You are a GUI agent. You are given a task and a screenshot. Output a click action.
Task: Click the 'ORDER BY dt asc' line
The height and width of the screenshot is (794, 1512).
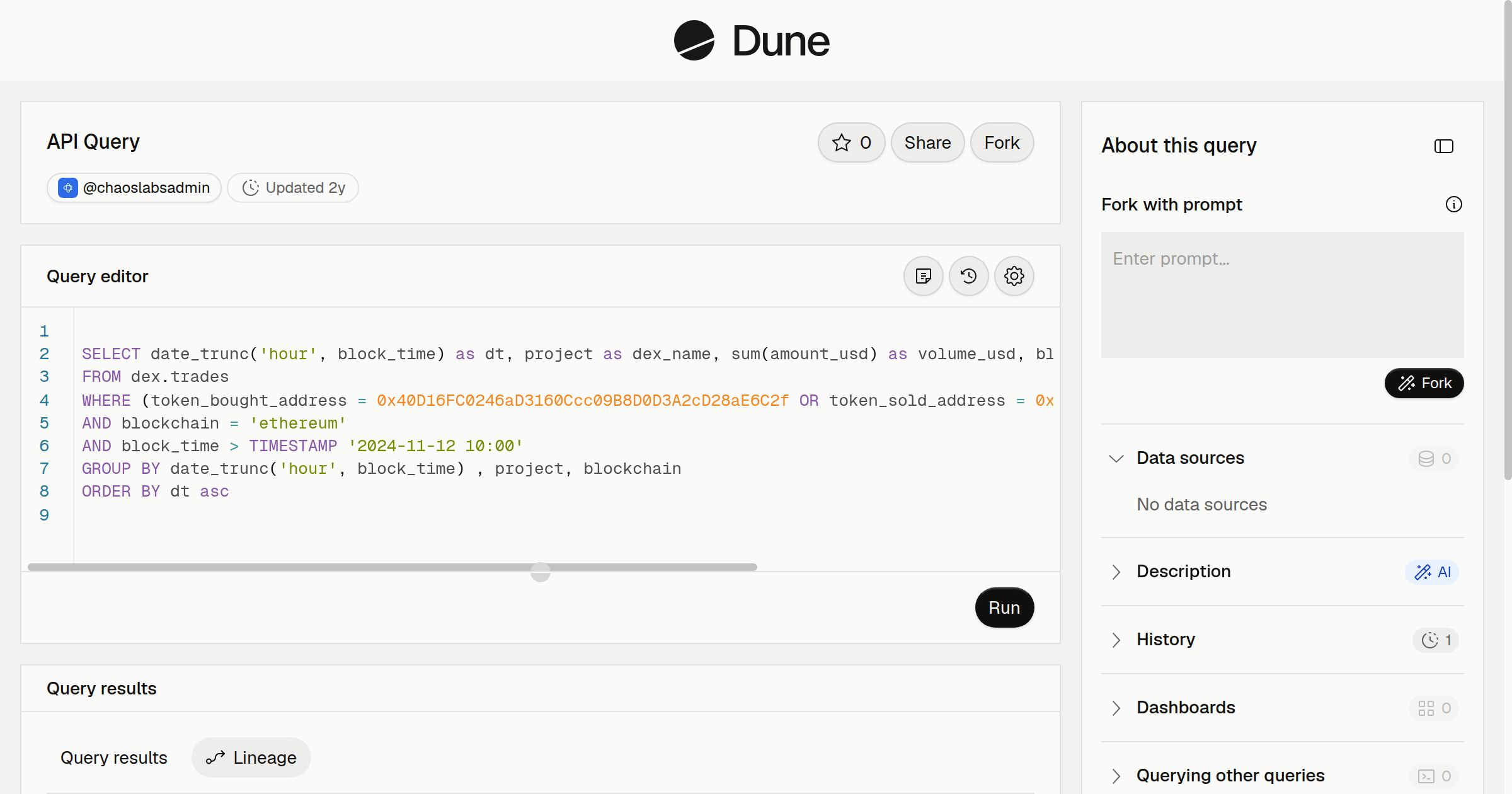(x=156, y=492)
